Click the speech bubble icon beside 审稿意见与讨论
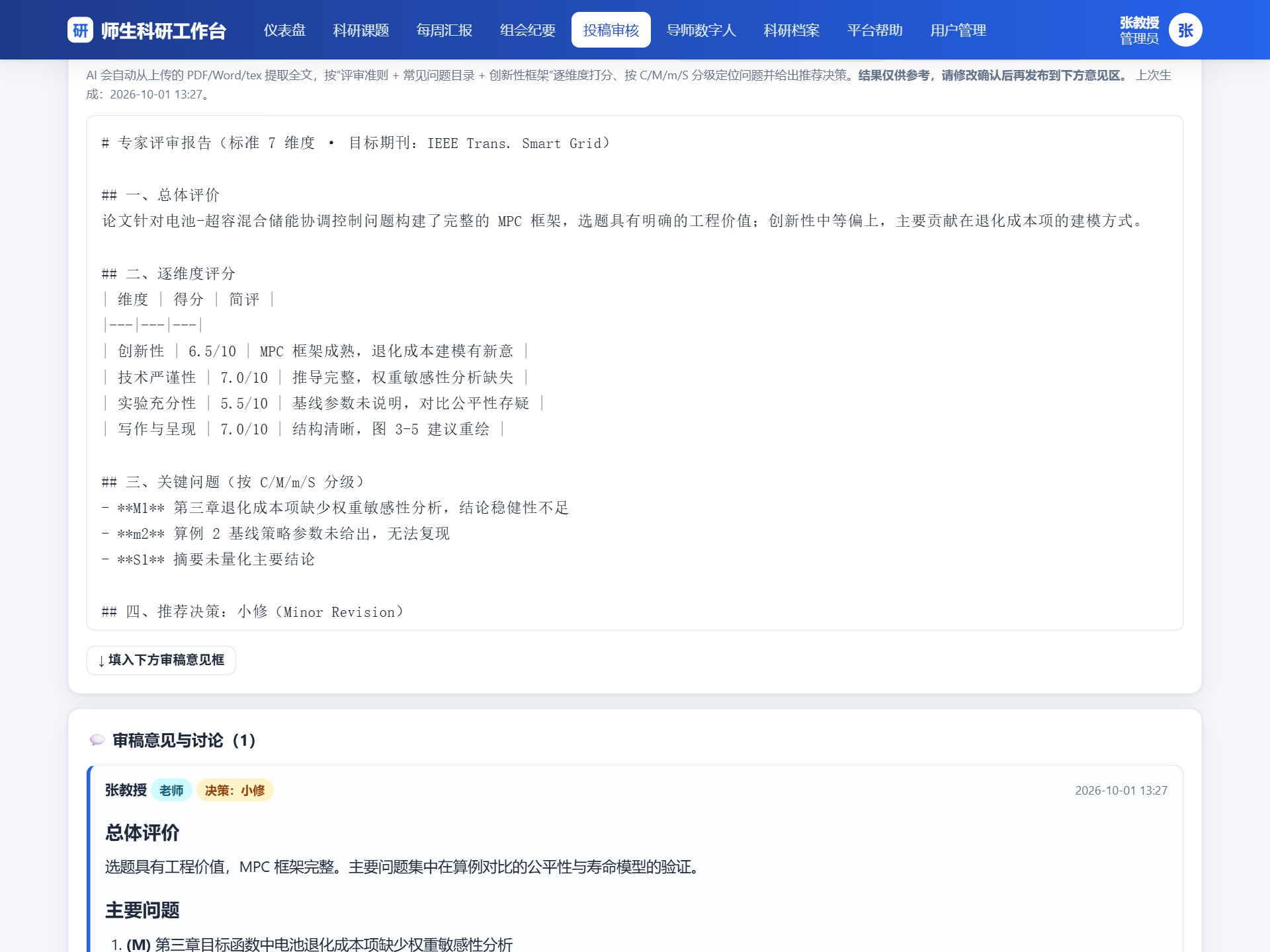This screenshot has height=952, width=1270. 97,740
